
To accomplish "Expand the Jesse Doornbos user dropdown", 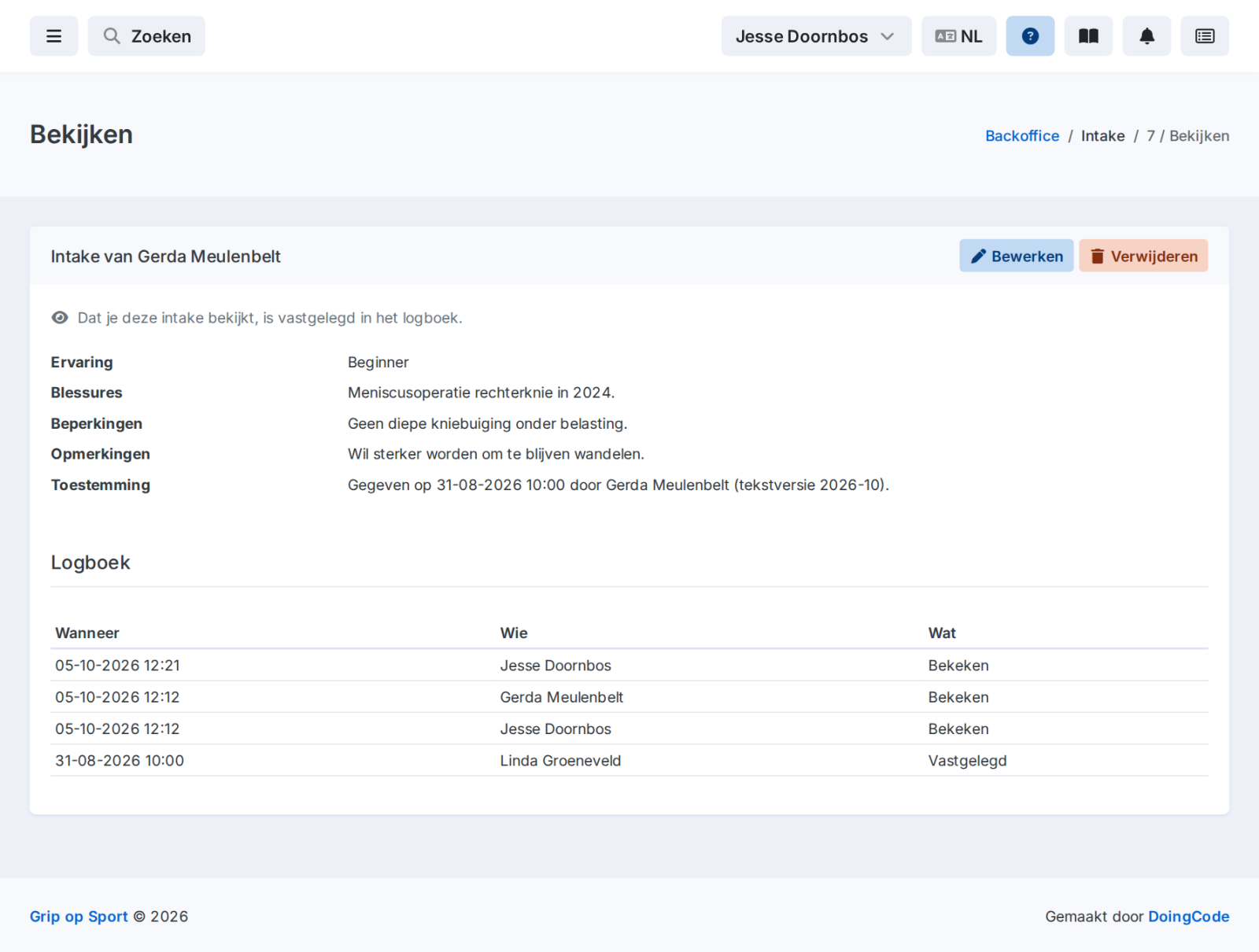I will point(816,36).
